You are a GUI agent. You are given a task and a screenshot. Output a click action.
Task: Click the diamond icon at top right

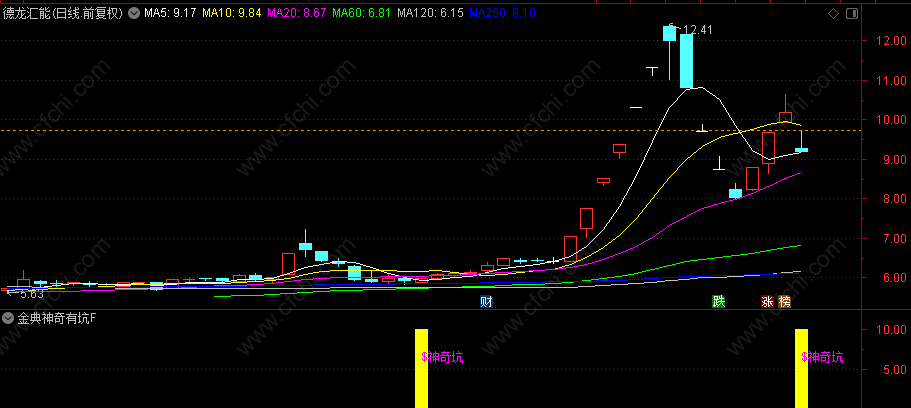pos(833,13)
